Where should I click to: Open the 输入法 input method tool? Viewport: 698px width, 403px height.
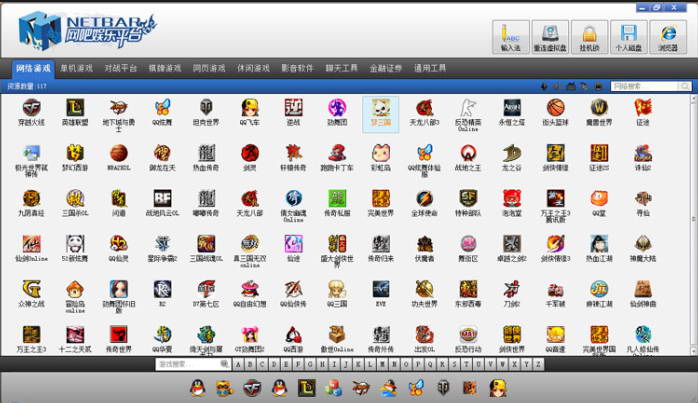(511, 37)
